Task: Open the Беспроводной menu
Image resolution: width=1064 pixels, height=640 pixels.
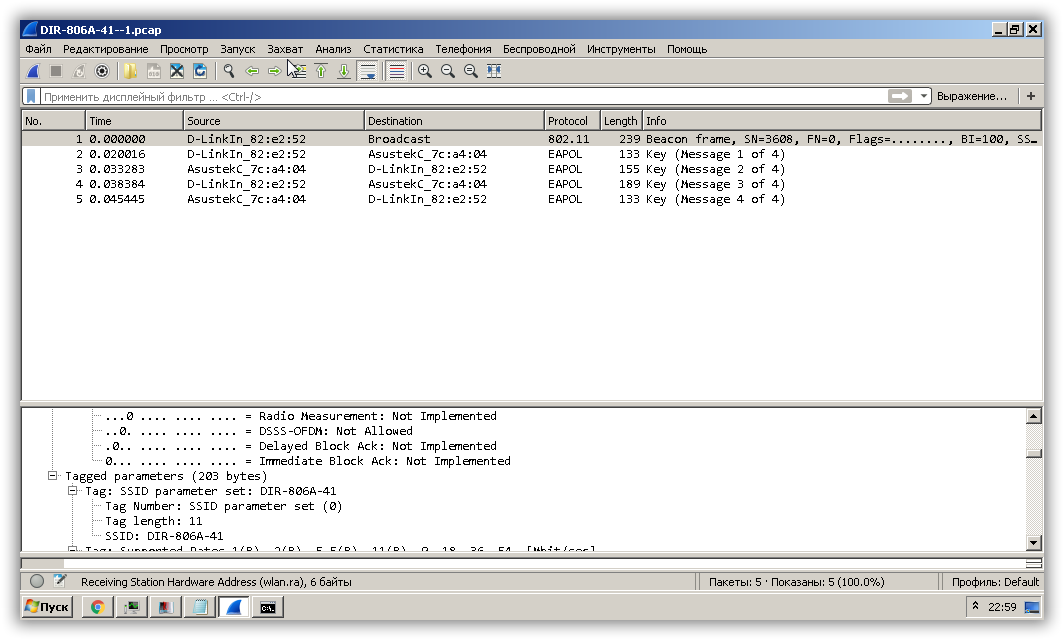Action: pos(539,49)
